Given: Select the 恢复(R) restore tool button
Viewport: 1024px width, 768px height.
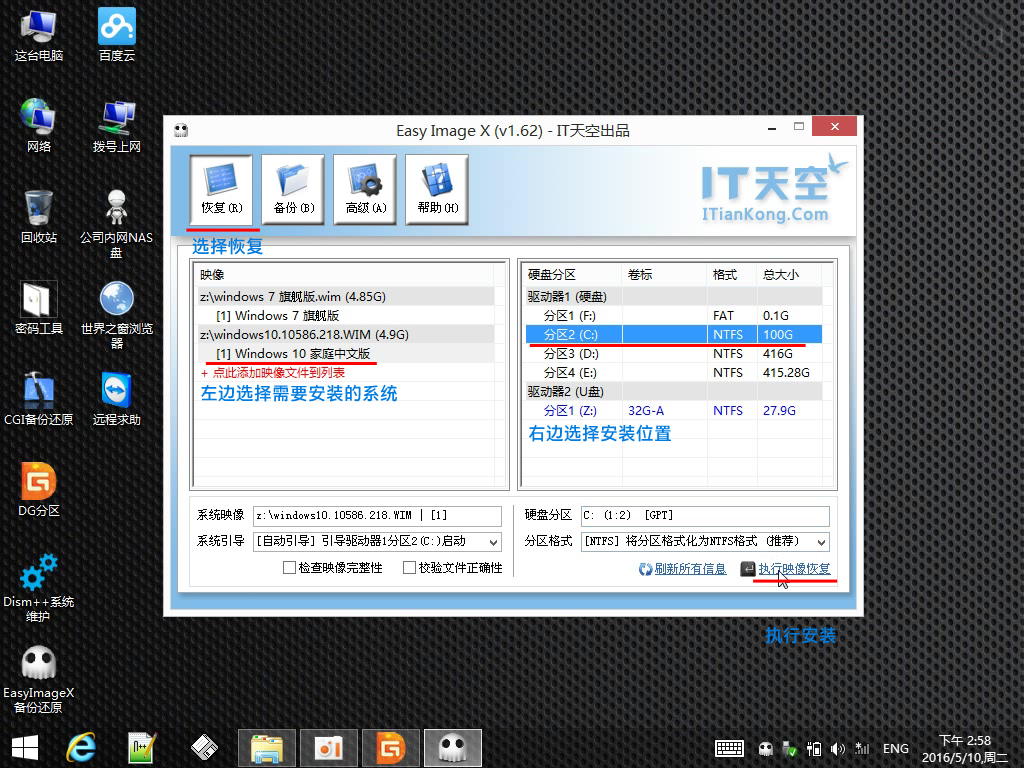Looking at the screenshot, I should pos(221,190).
